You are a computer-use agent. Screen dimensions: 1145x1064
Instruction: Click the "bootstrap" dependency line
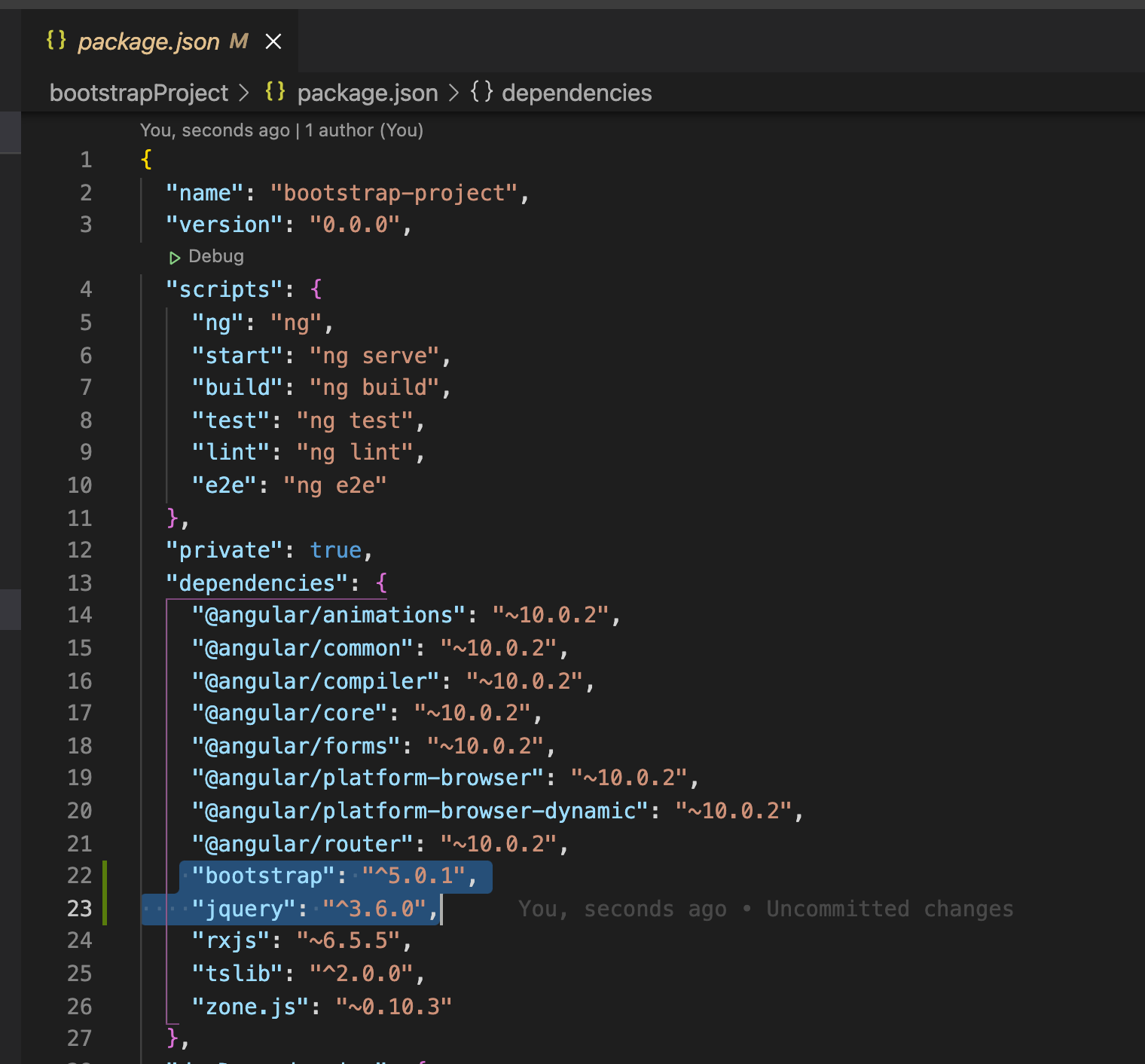click(x=334, y=876)
